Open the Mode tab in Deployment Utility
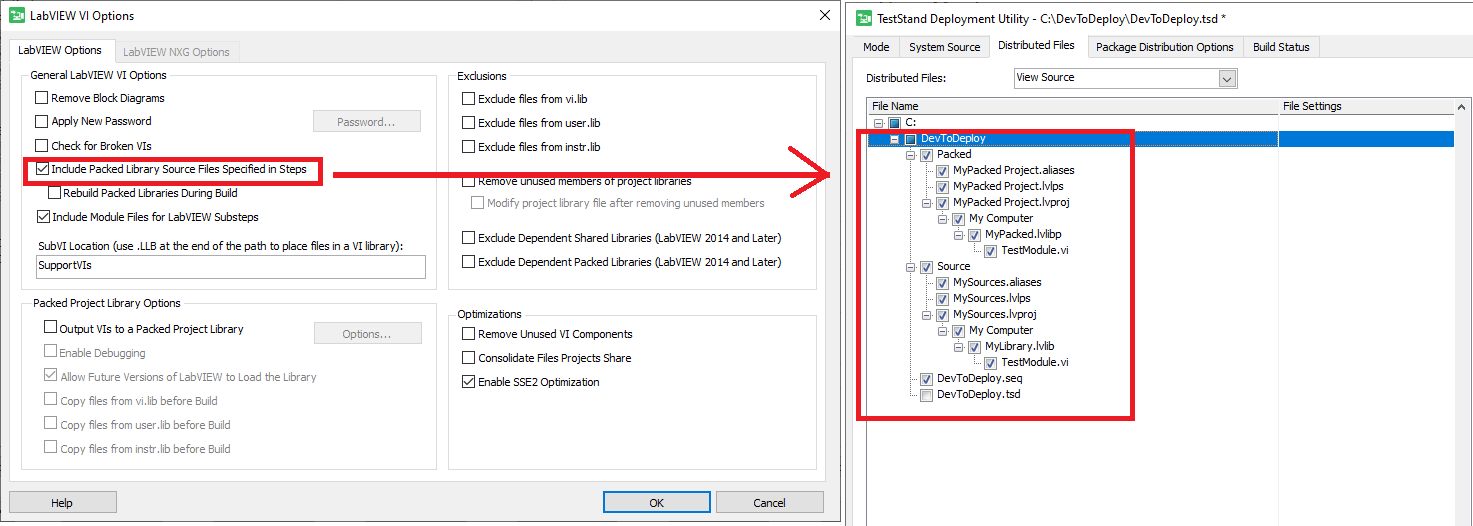 (876, 47)
